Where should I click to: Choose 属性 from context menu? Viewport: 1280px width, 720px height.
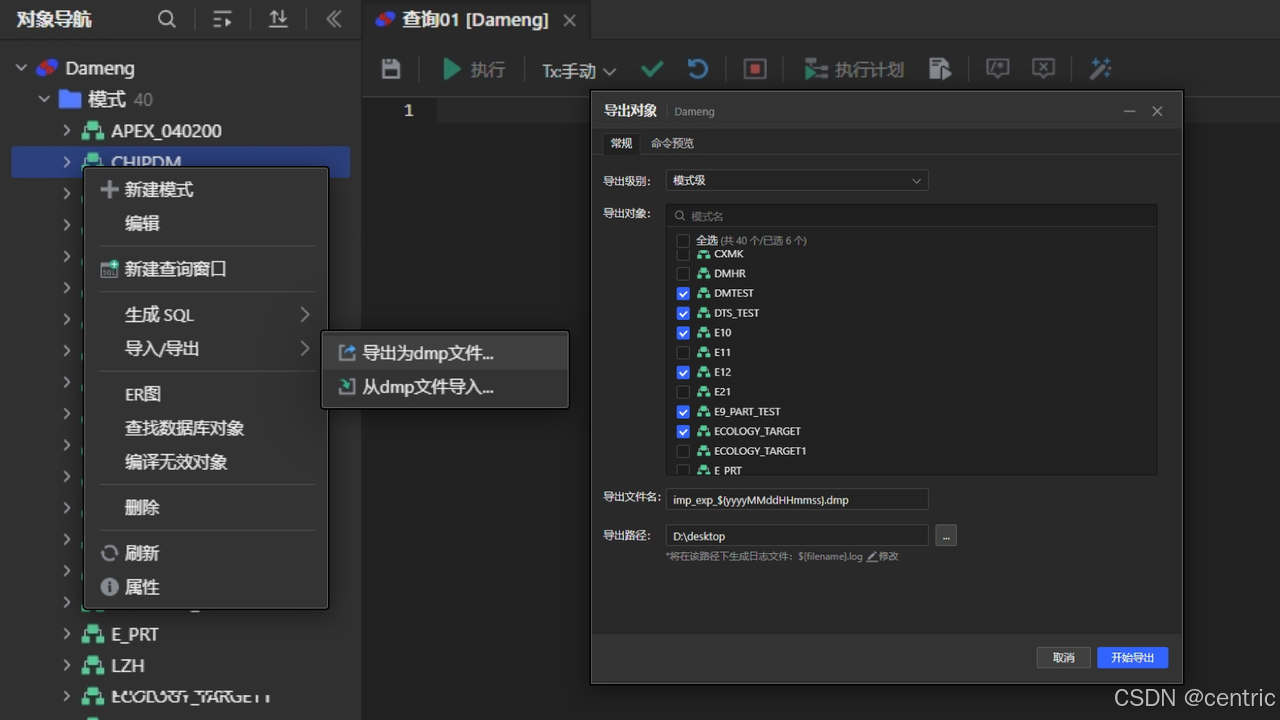[x=207, y=588]
